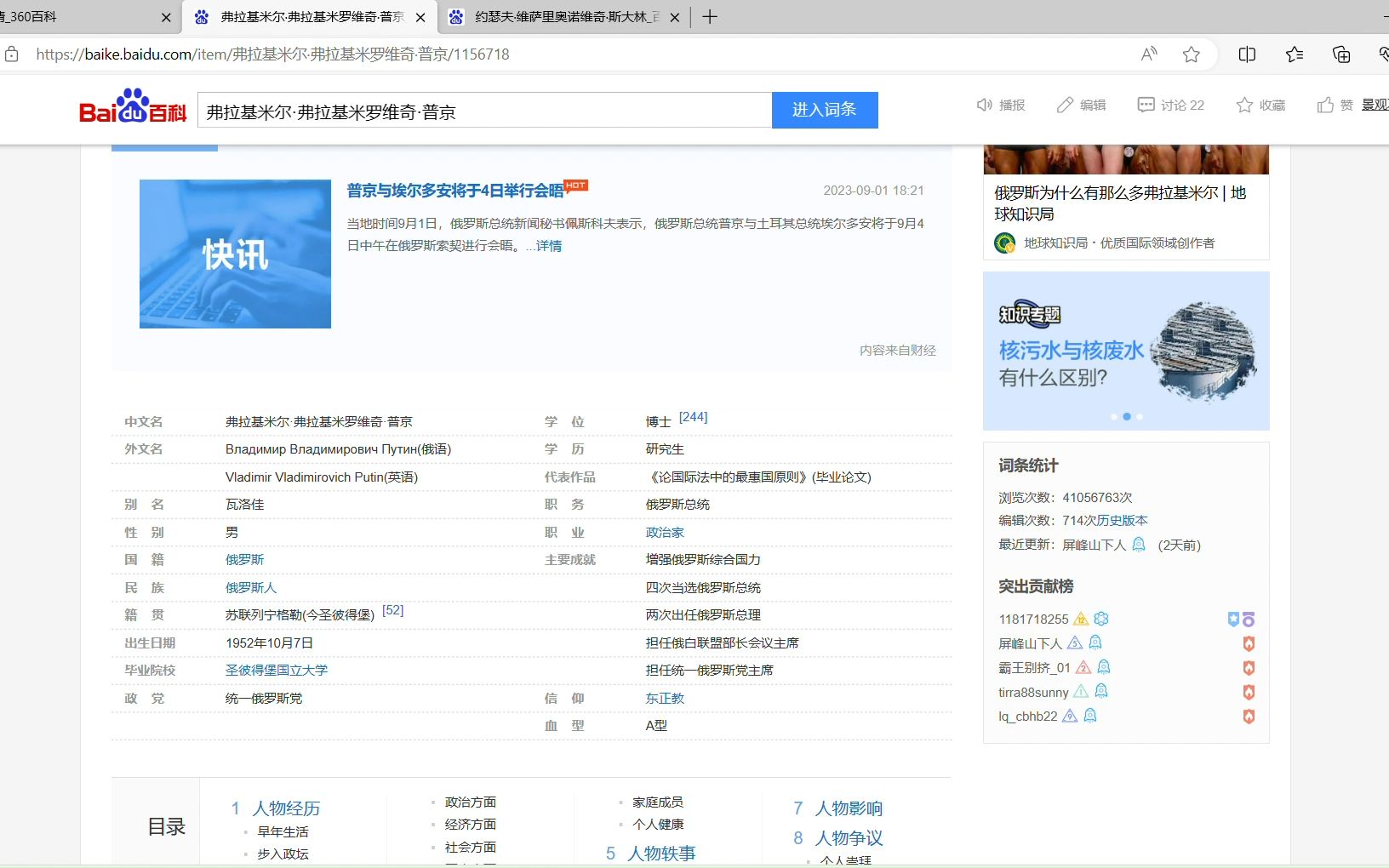Jump to 家庭成员 subsection
The image size is (1389, 868).
coord(658,802)
